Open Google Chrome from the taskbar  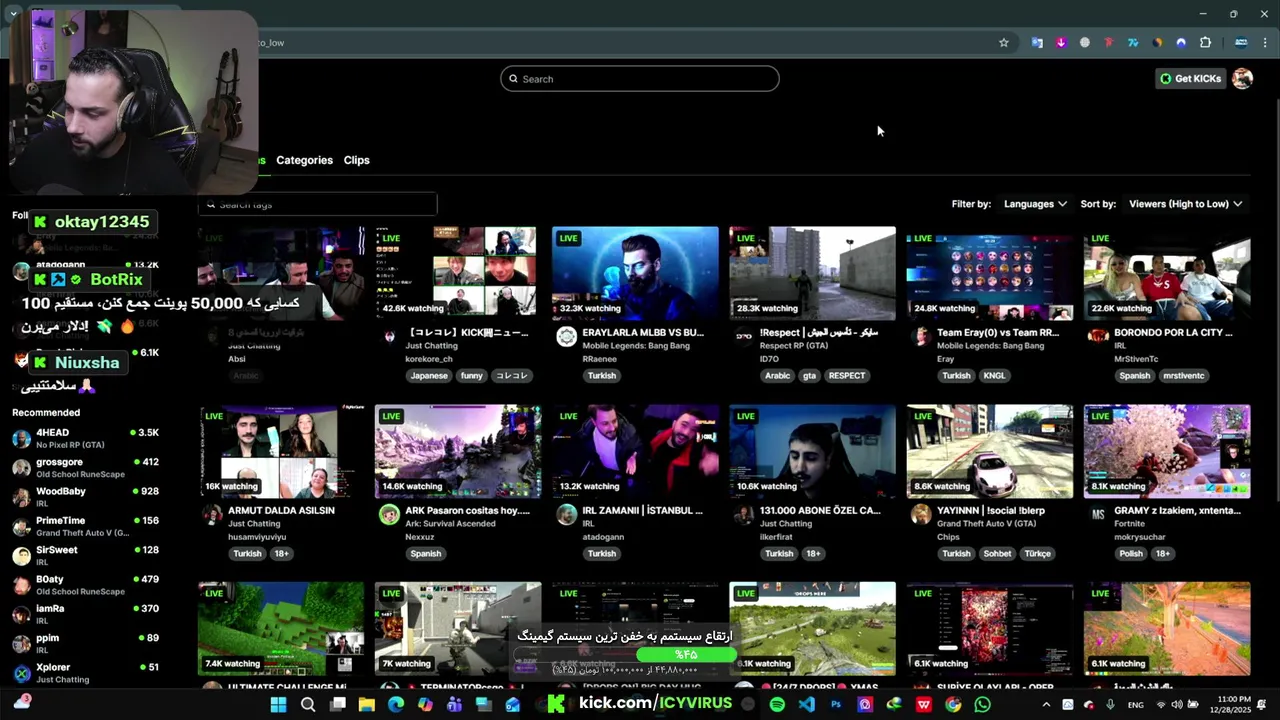[x=953, y=705]
